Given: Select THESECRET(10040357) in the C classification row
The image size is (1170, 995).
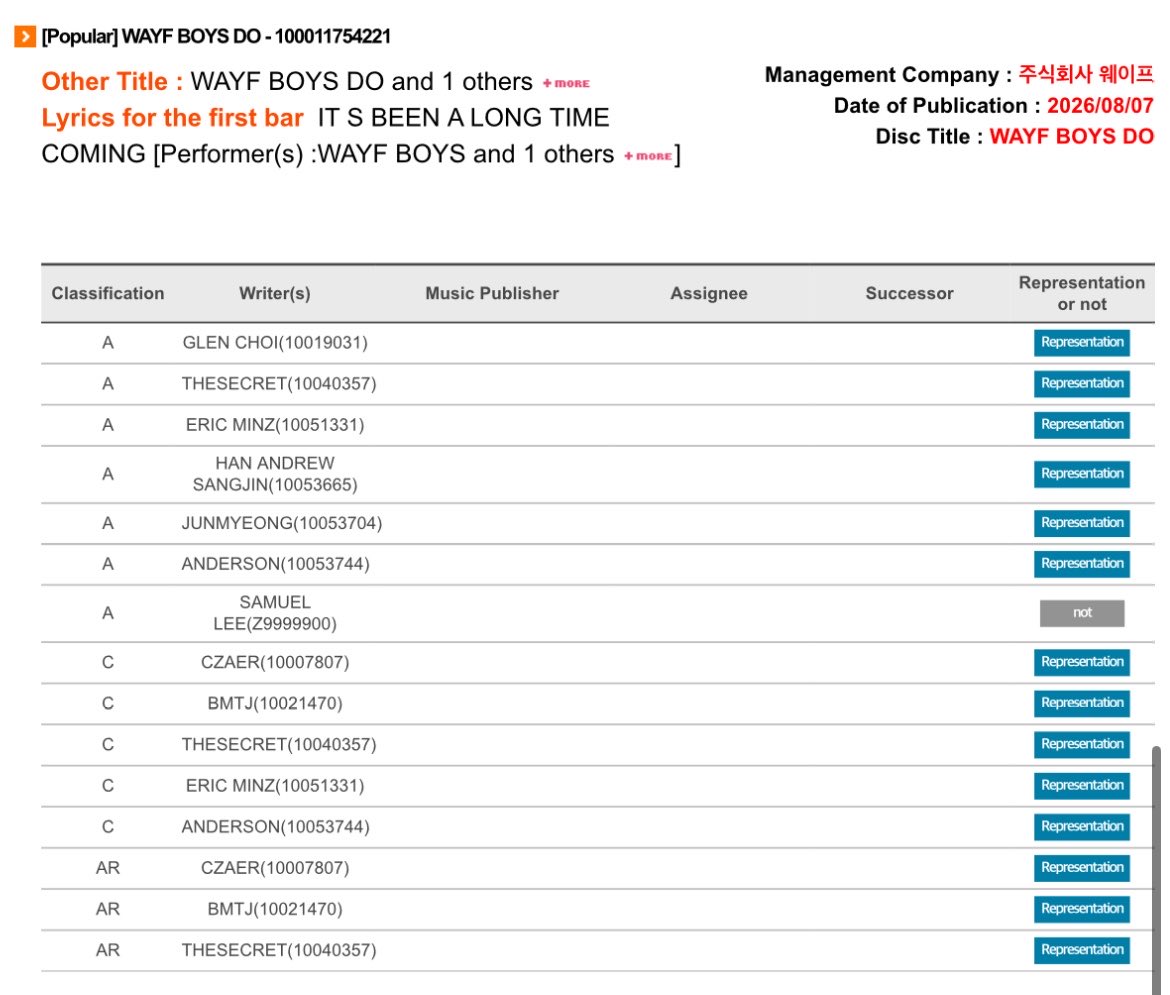Looking at the screenshot, I should pyautogui.click(x=278, y=744).
